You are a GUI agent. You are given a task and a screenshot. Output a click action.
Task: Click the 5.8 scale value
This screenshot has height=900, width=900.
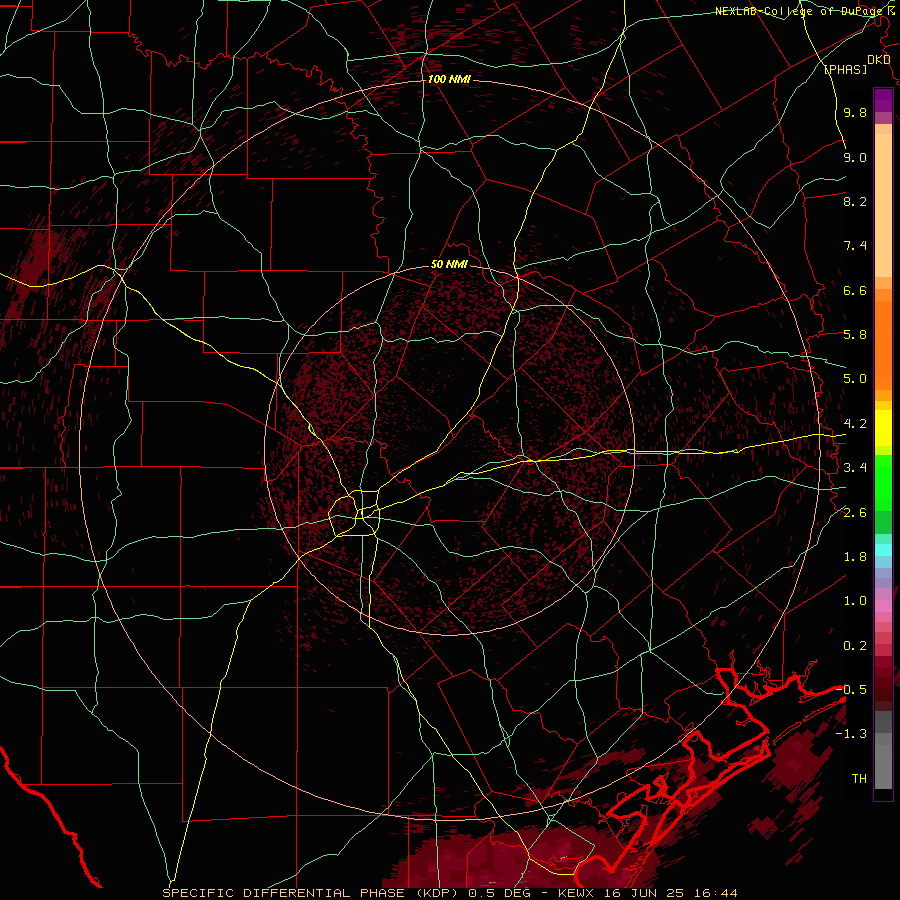[855, 335]
